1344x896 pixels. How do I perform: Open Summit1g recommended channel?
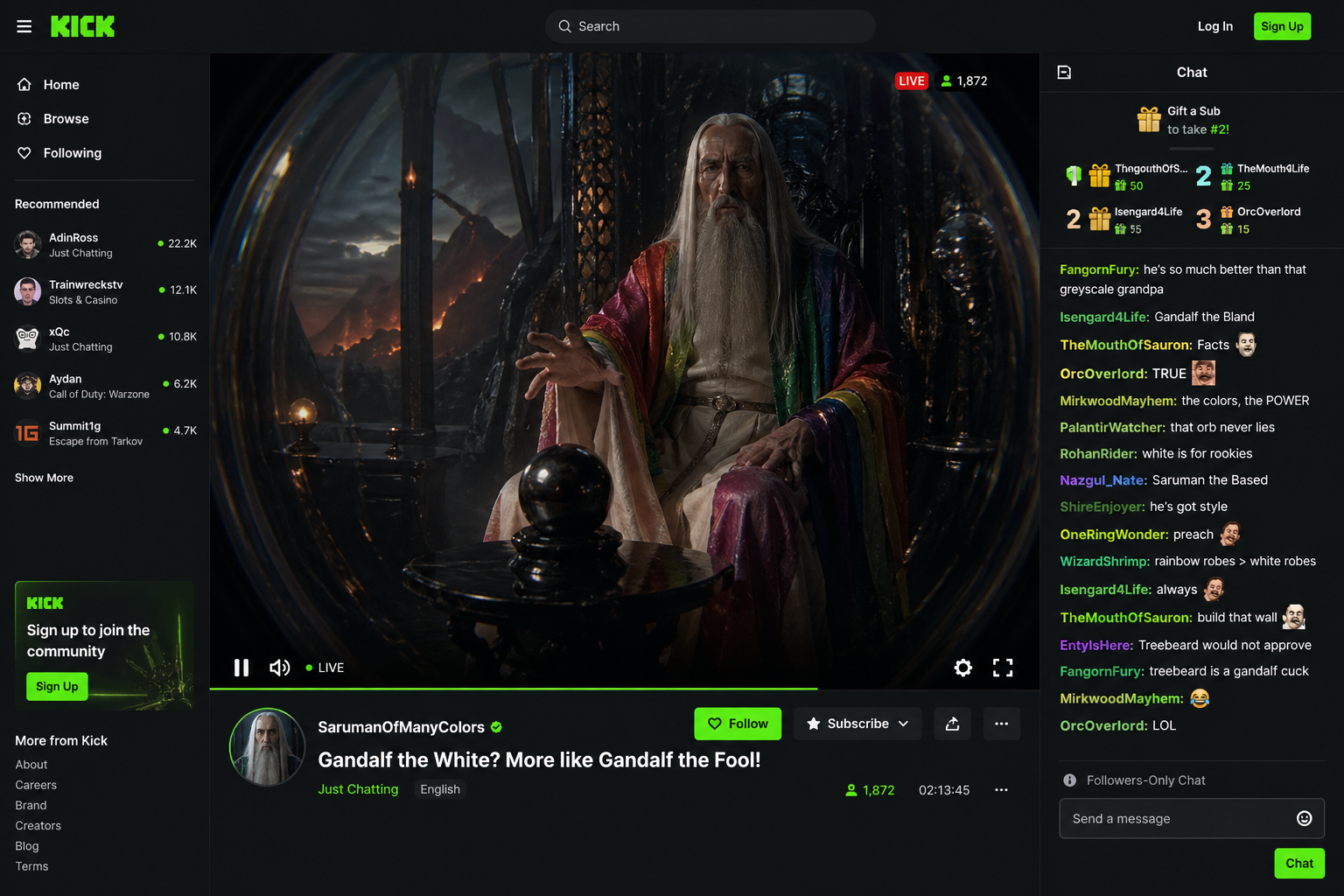105,433
